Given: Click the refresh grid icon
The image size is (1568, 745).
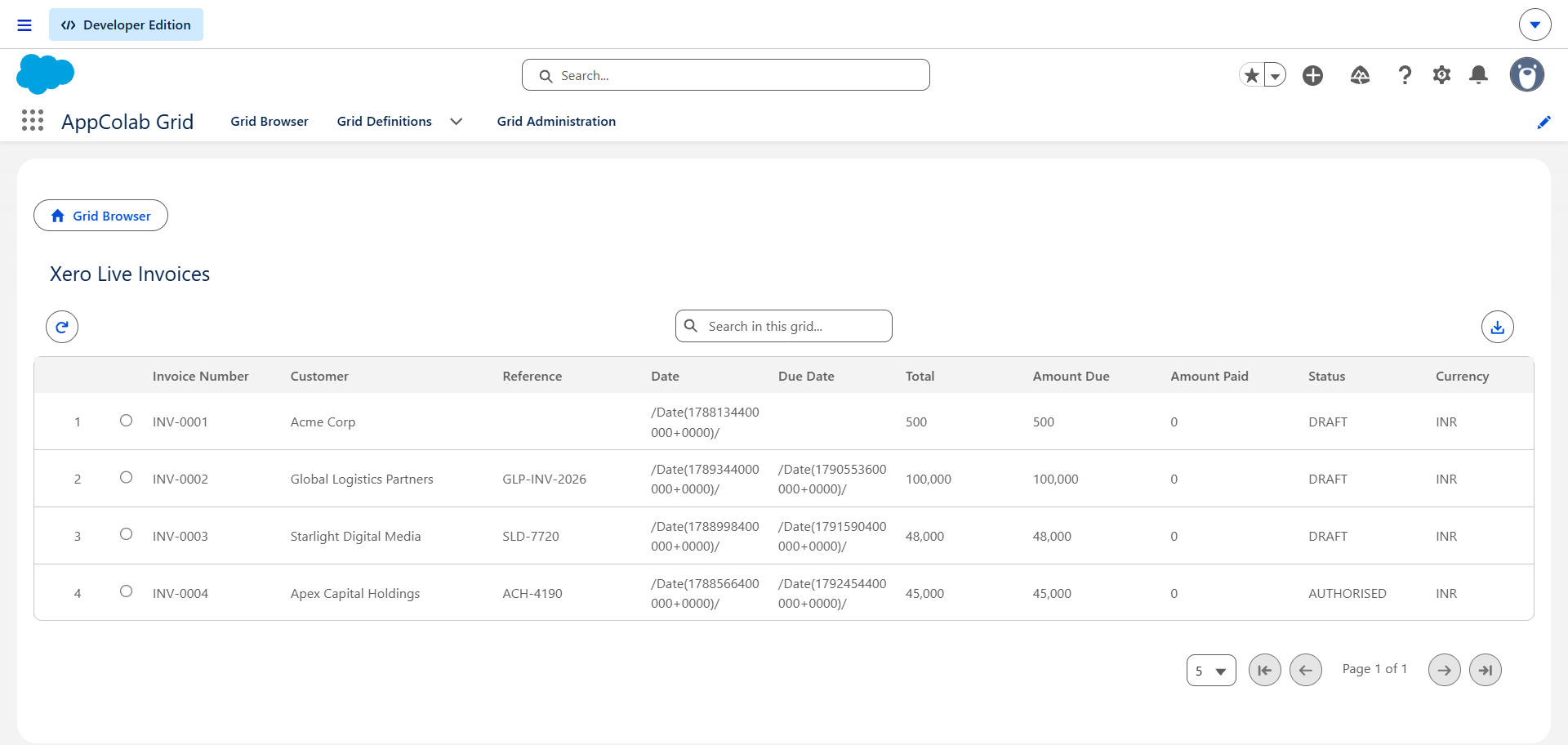Looking at the screenshot, I should point(62,327).
